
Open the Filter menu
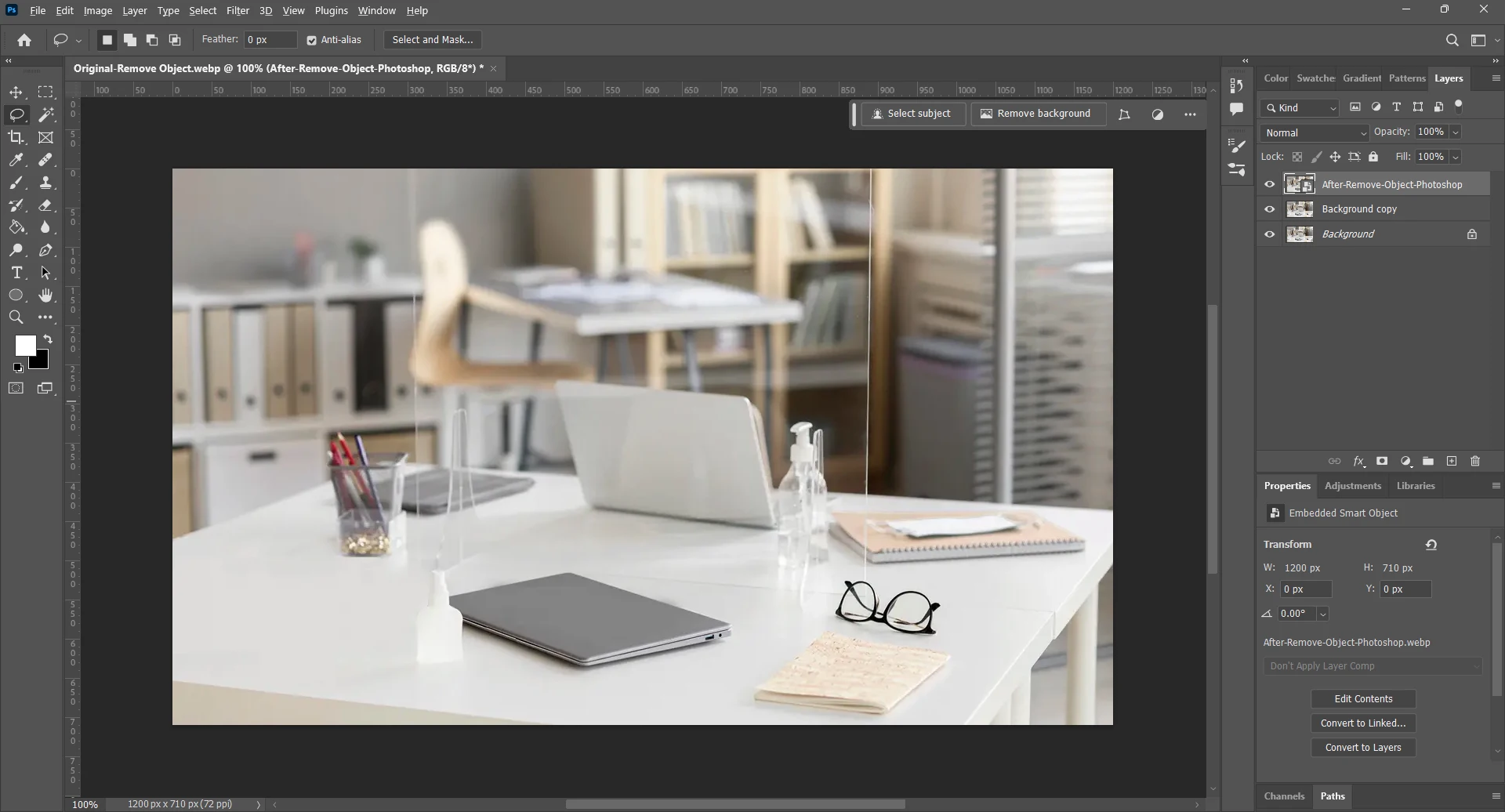click(x=238, y=11)
